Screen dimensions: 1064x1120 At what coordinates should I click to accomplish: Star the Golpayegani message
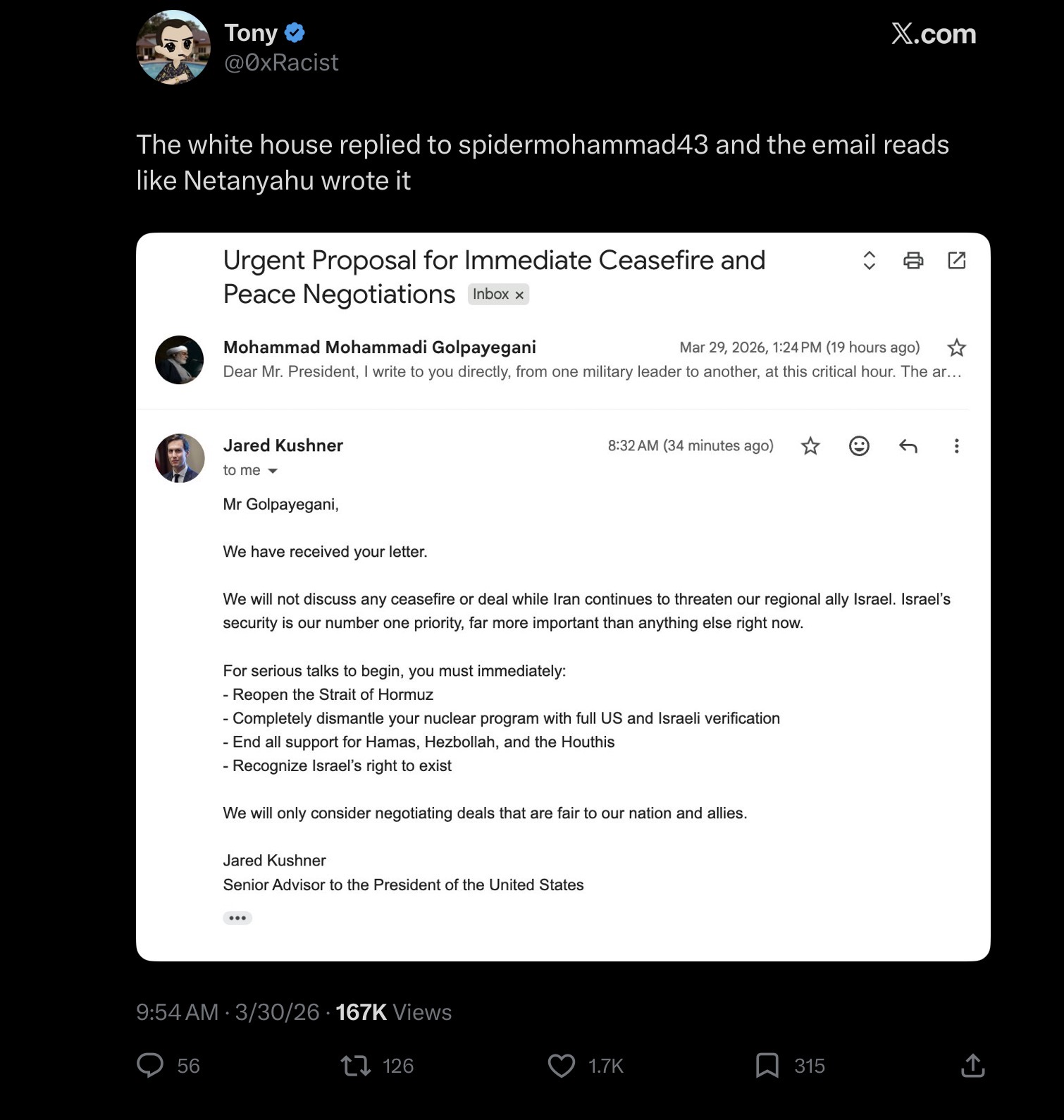pos(957,347)
